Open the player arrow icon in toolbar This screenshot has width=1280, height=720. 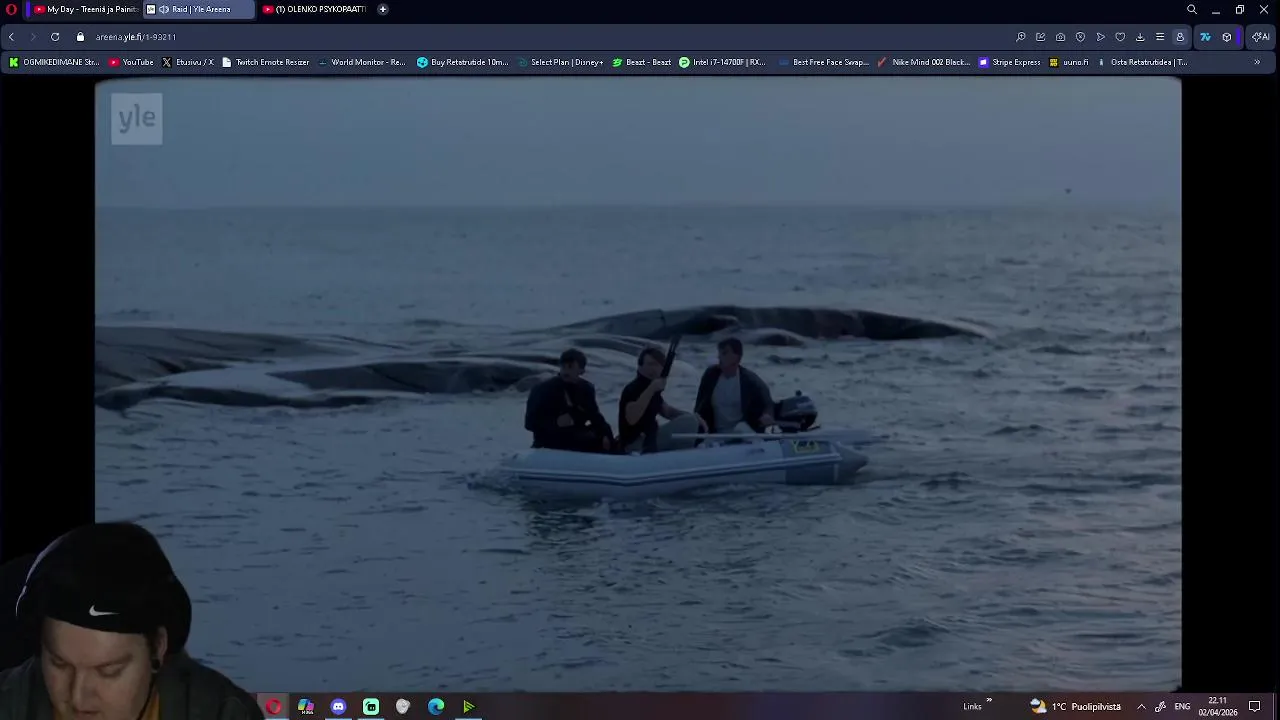(x=1100, y=37)
